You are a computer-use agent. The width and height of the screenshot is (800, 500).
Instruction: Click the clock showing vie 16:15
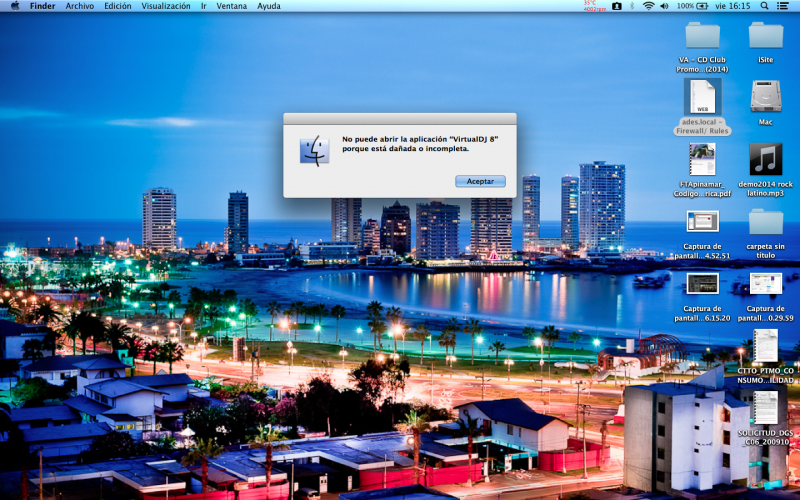(x=733, y=6)
